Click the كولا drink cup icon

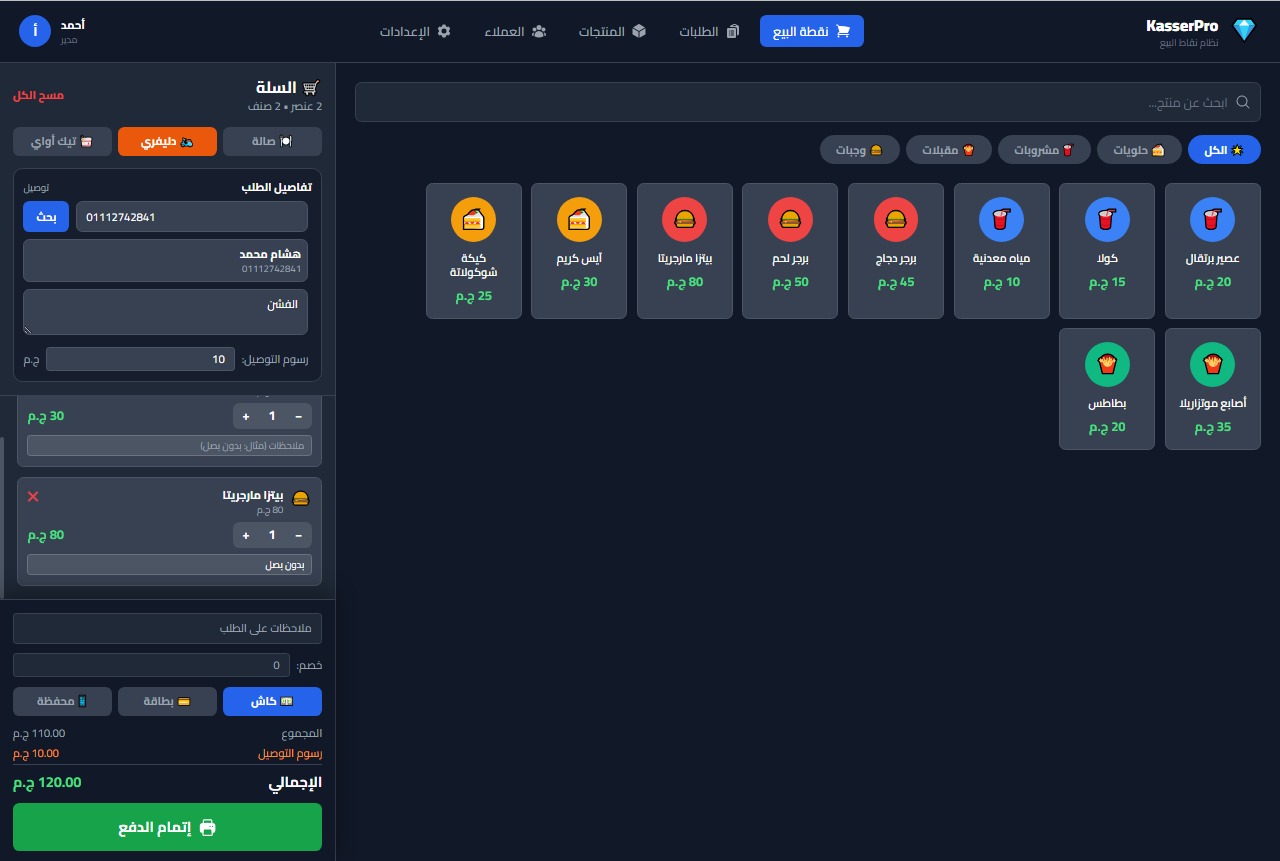click(1107, 219)
